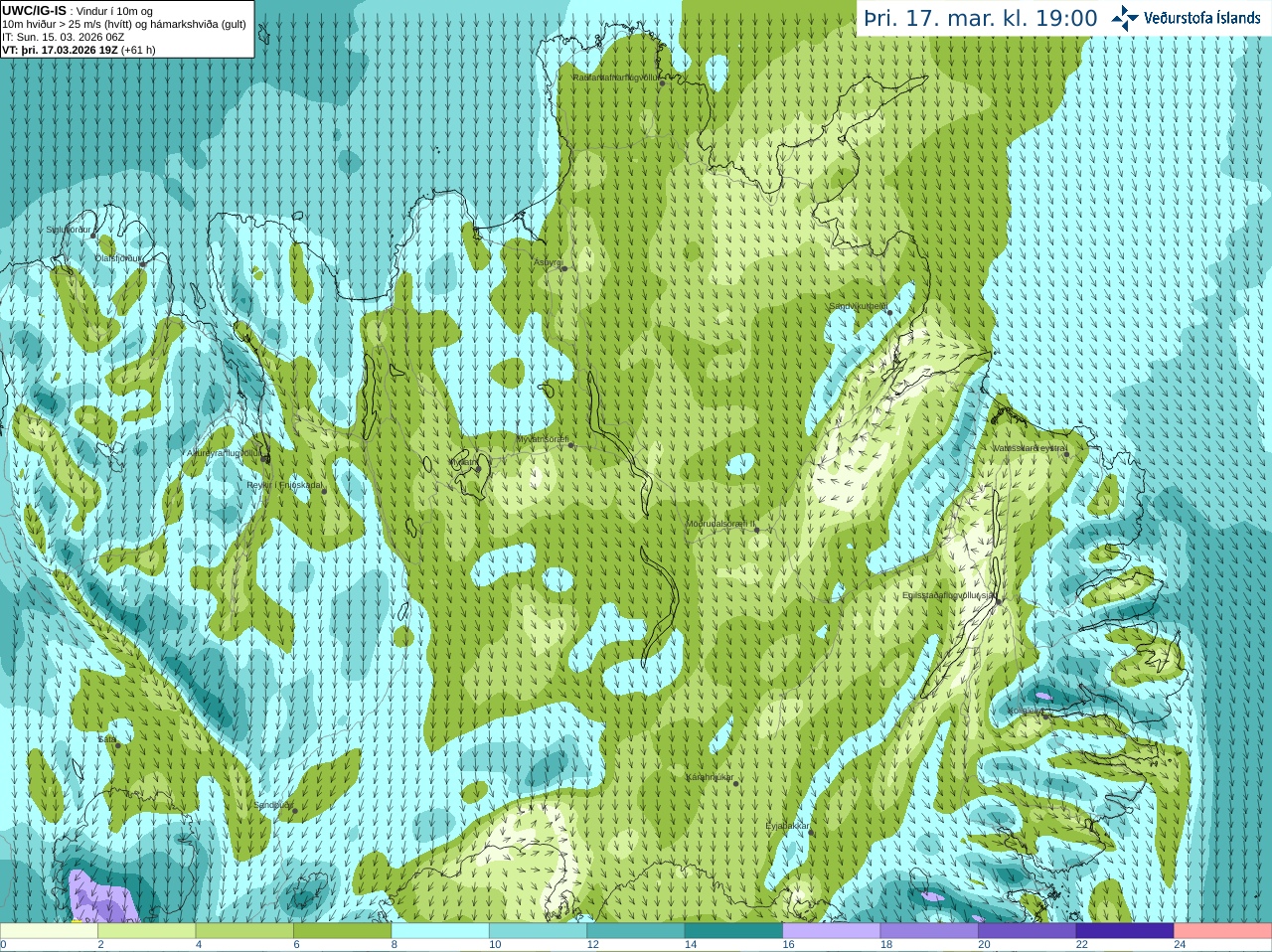The image size is (1272, 952).
Task: Select the Ásbyrgi station label
Action: pyautogui.click(x=548, y=262)
